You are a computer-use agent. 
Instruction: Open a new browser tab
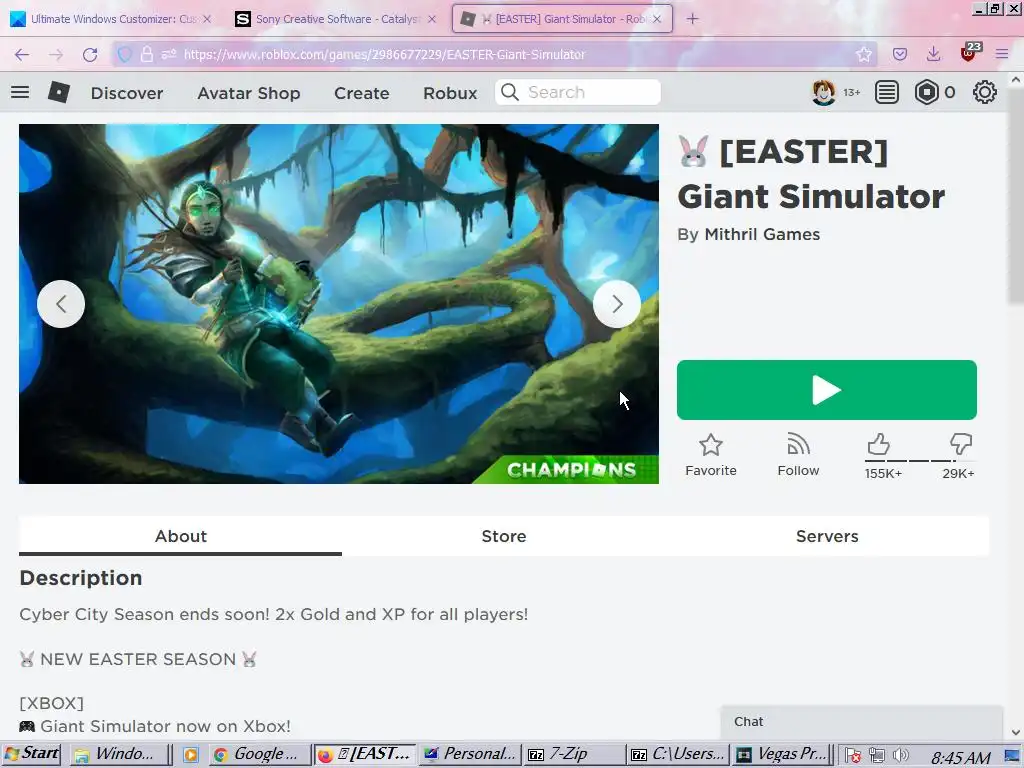(x=692, y=19)
